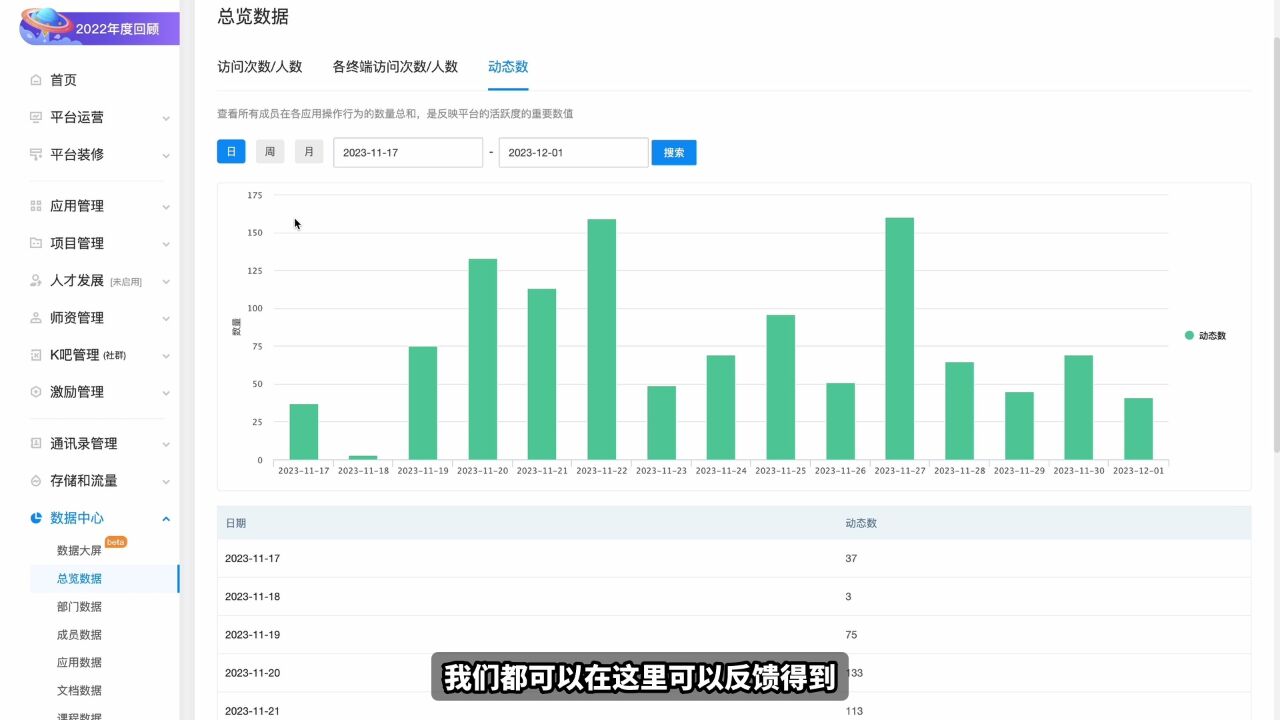The width and height of the screenshot is (1280, 720).
Task: Click the 师资管理 icon
Action: click(36, 318)
